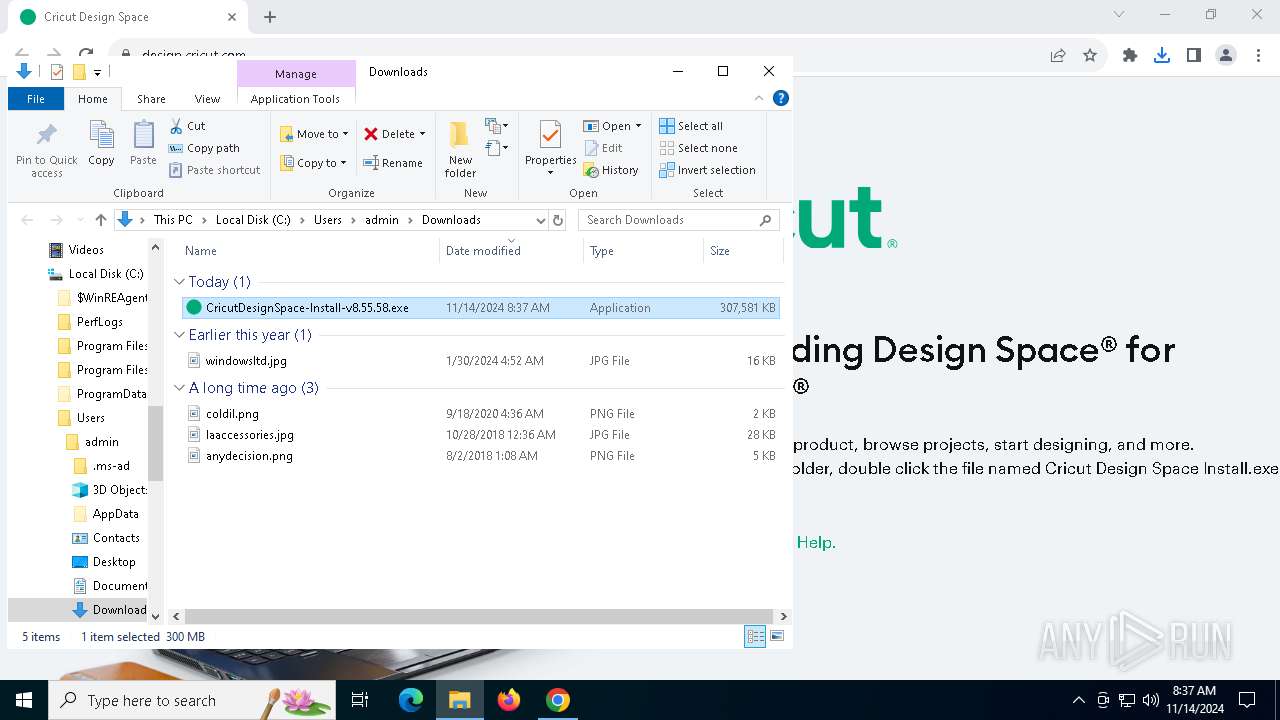Click the Help link on Cricut page
Viewport: 1280px width, 720px height.
[x=816, y=542]
